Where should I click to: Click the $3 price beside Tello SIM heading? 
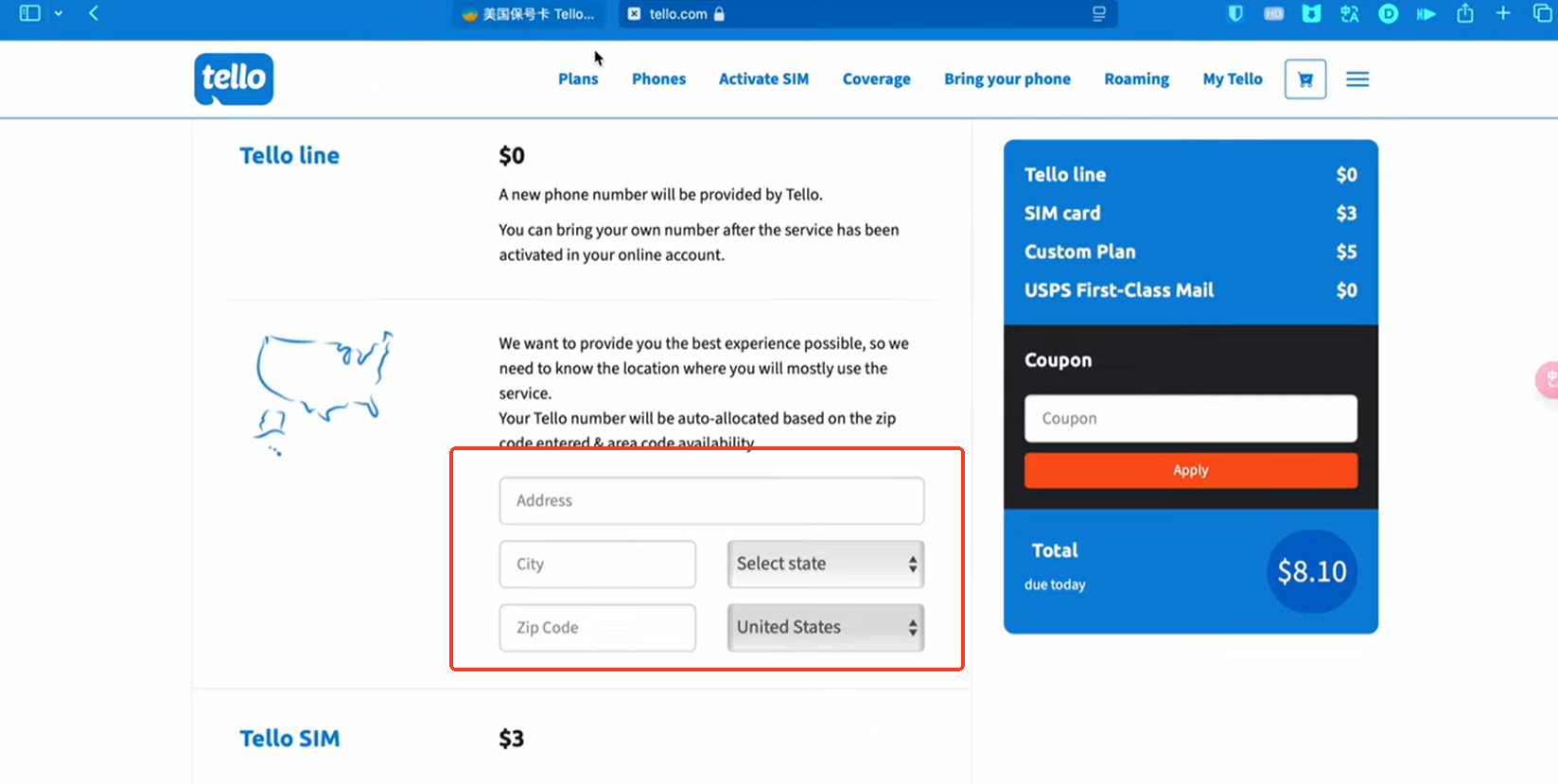point(511,739)
